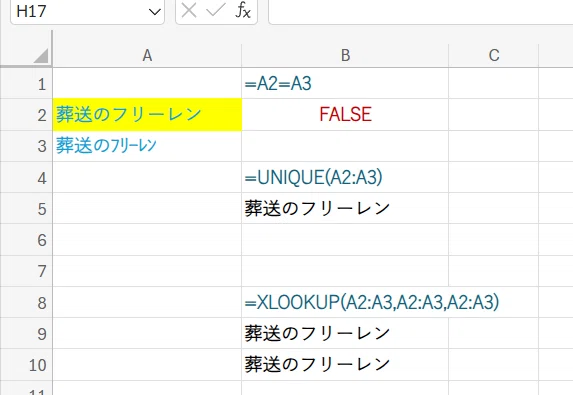
Task: Click cell B1 with =A2=A3 text
Action: [345, 84]
